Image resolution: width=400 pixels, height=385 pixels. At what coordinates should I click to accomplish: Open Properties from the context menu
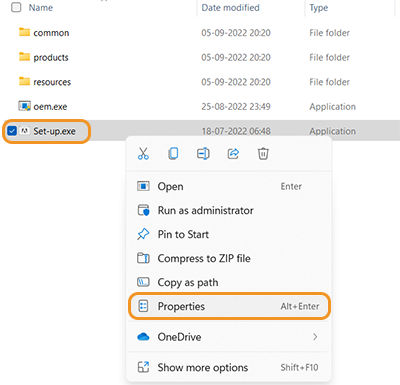pyautogui.click(x=229, y=306)
